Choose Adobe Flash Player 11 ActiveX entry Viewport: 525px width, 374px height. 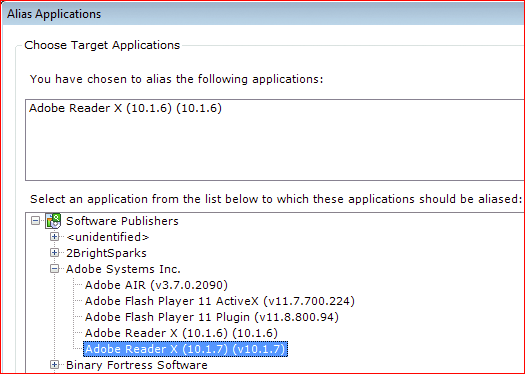click(x=220, y=301)
